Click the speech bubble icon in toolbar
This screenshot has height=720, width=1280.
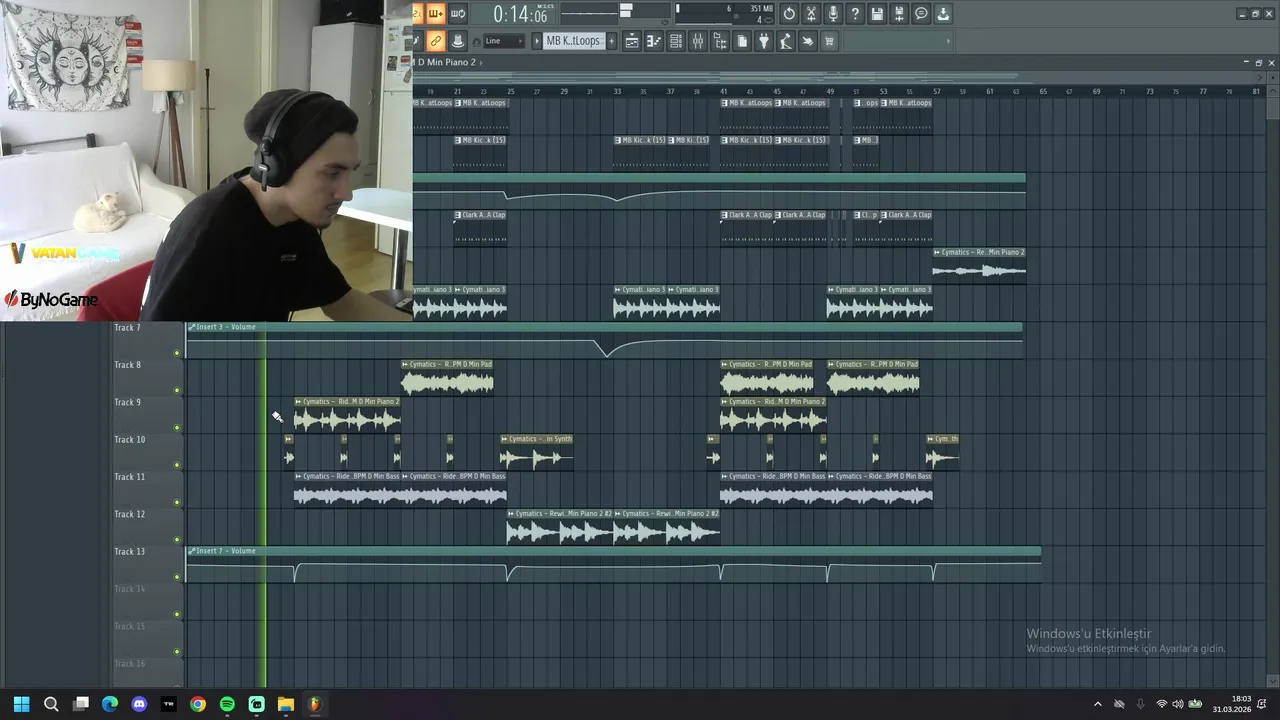(921, 14)
